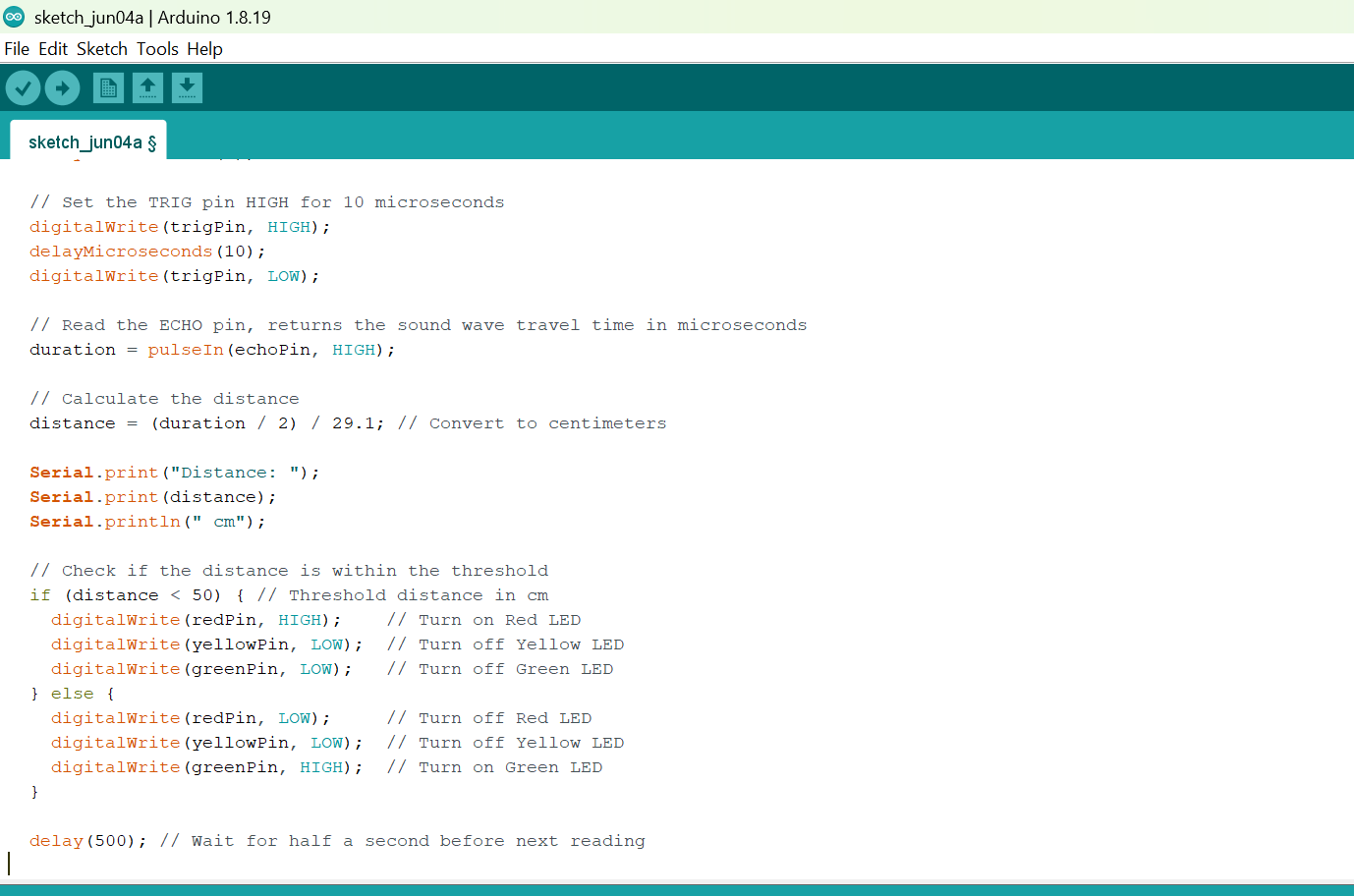Viewport: 1354px width, 896px height.
Task: Click the 'Threshold distance in cm' comment
Action: 403,595
